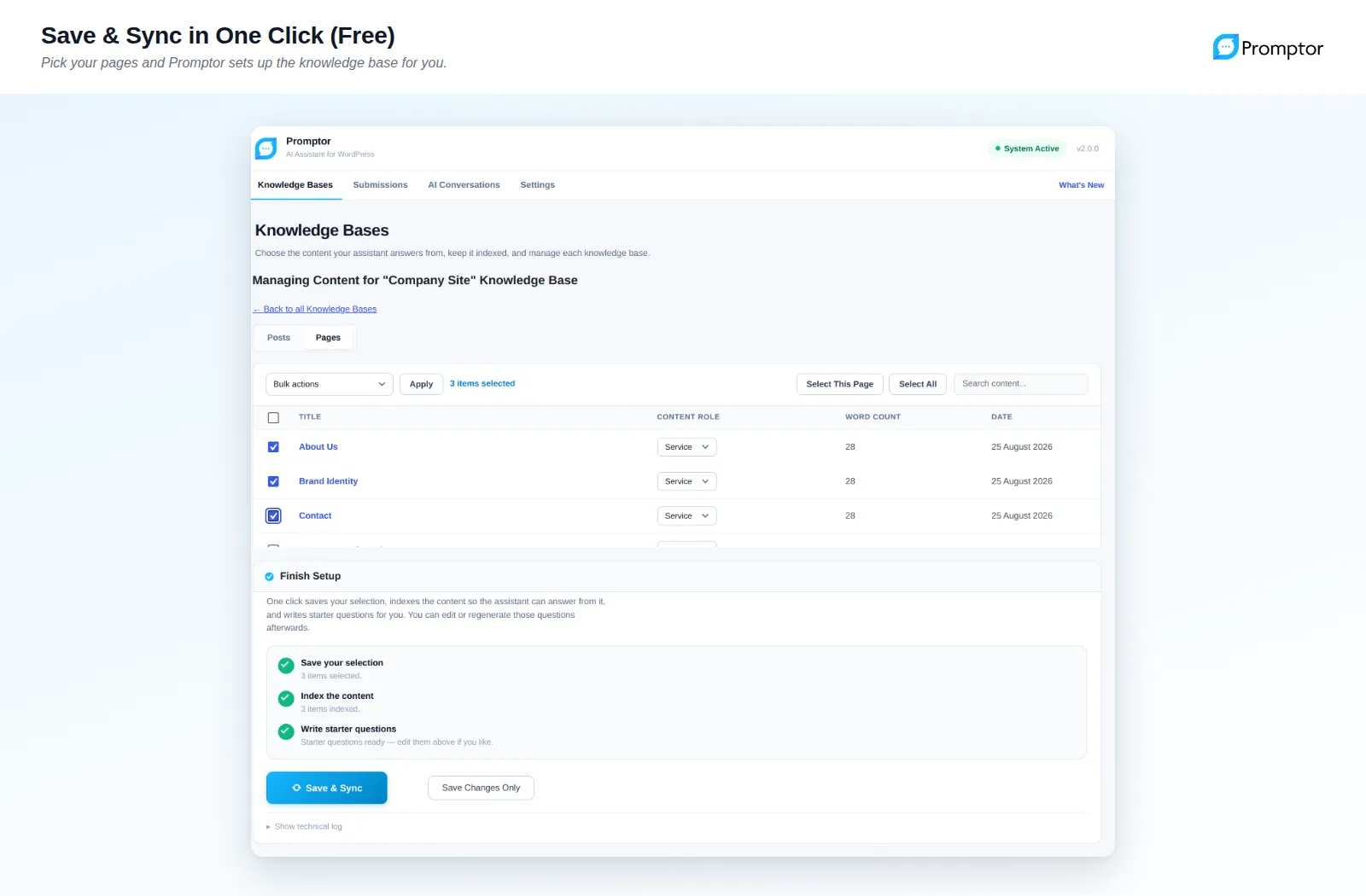The width and height of the screenshot is (1366, 896).
Task: Click the WORD COUNT column header
Action: pyautogui.click(x=873, y=417)
